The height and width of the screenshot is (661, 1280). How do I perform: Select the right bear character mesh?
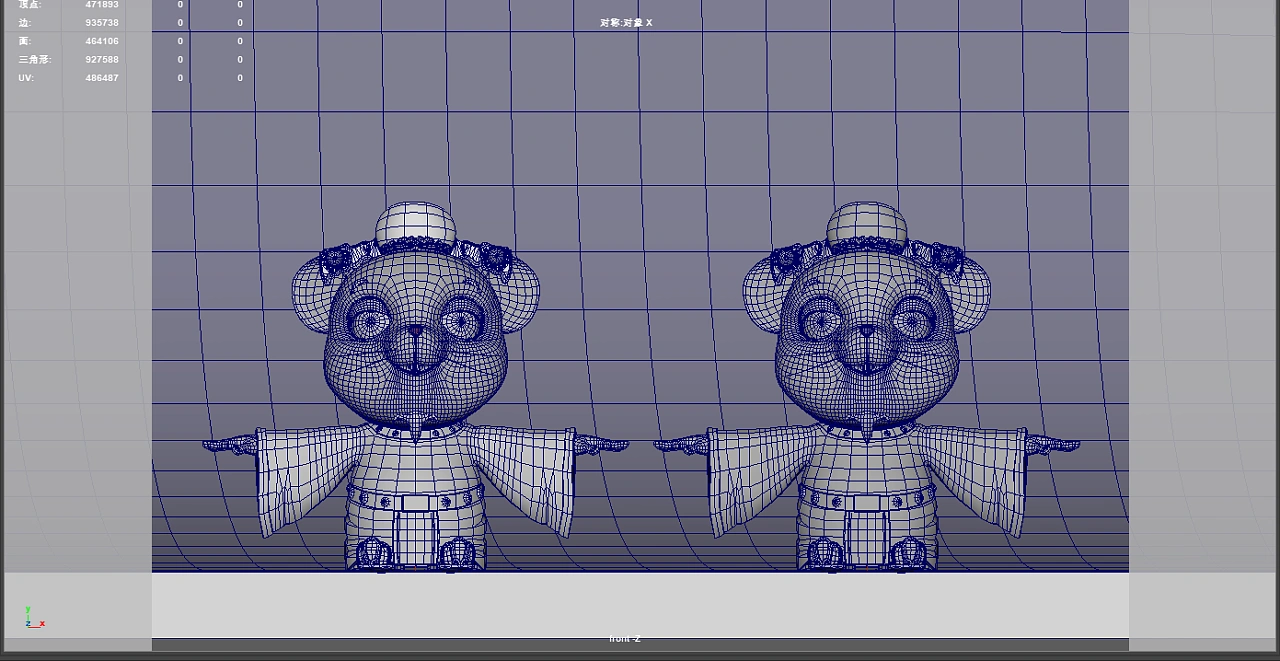[866, 387]
